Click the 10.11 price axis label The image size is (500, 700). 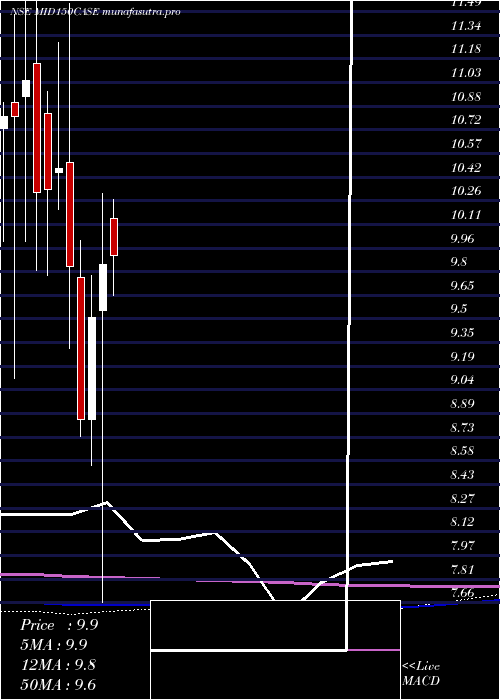coord(466,215)
